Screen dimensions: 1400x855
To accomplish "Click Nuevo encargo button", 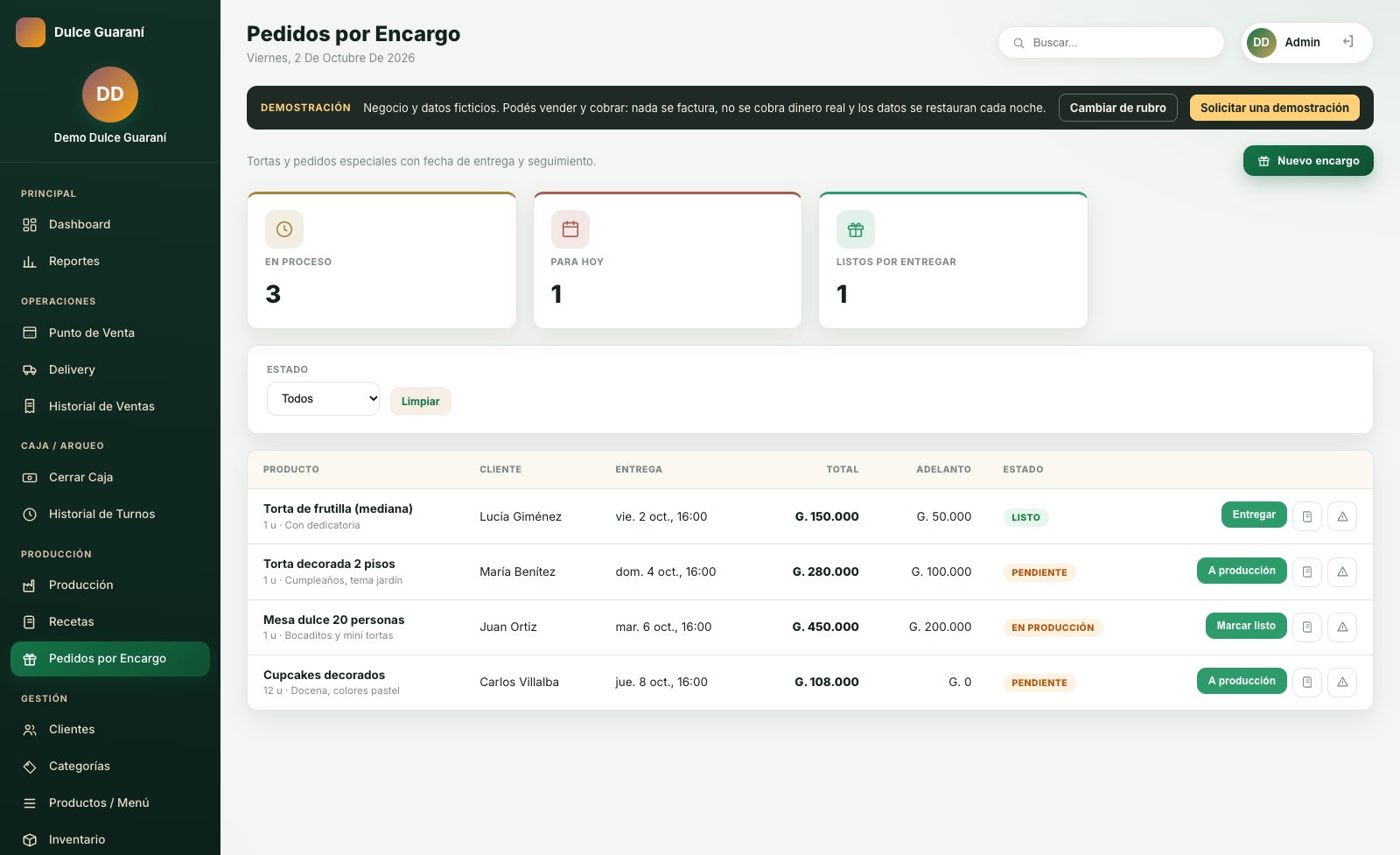I will click(x=1308, y=161).
